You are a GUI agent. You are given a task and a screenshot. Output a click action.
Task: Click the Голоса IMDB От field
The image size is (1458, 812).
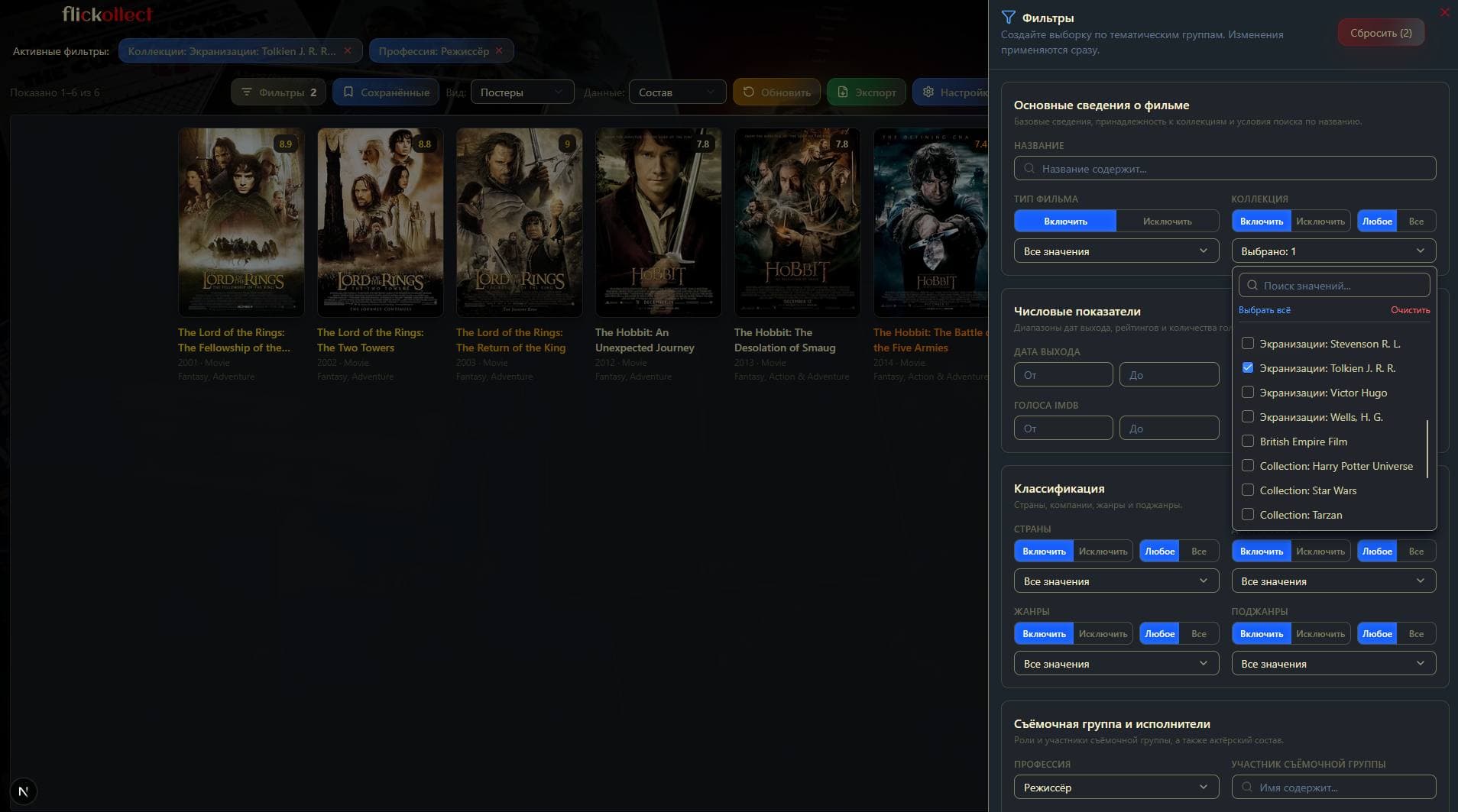pyautogui.click(x=1063, y=429)
